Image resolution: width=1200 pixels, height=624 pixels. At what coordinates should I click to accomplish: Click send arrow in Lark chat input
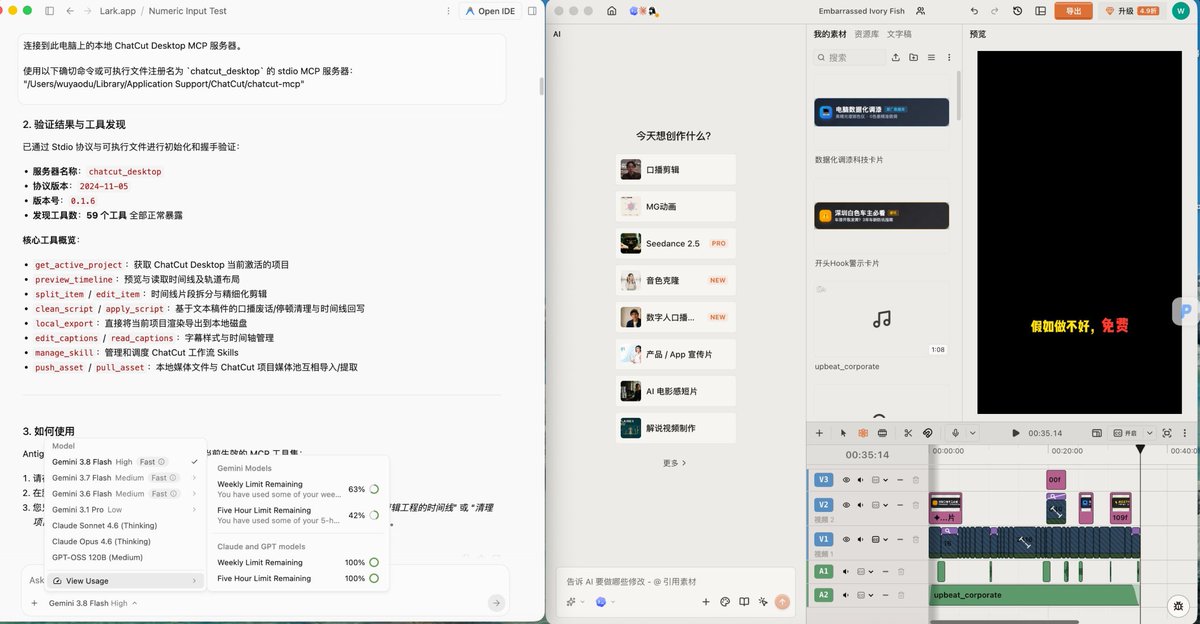pyautogui.click(x=496, y=603)
